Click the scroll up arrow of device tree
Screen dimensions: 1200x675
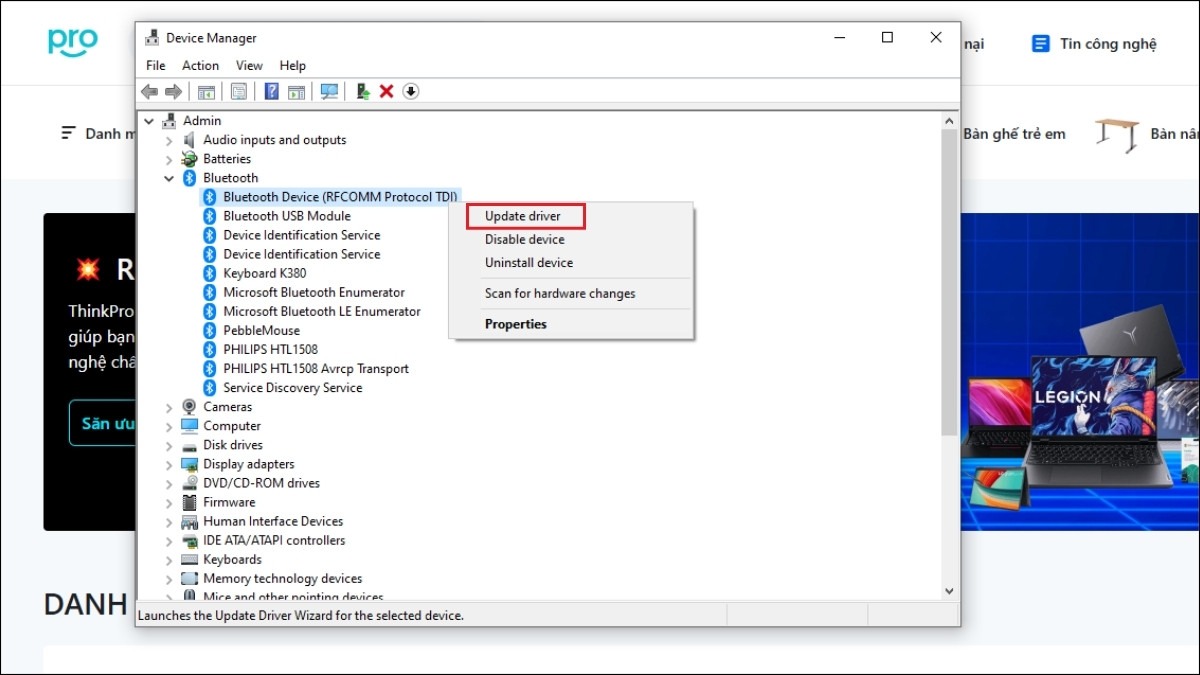949,120
